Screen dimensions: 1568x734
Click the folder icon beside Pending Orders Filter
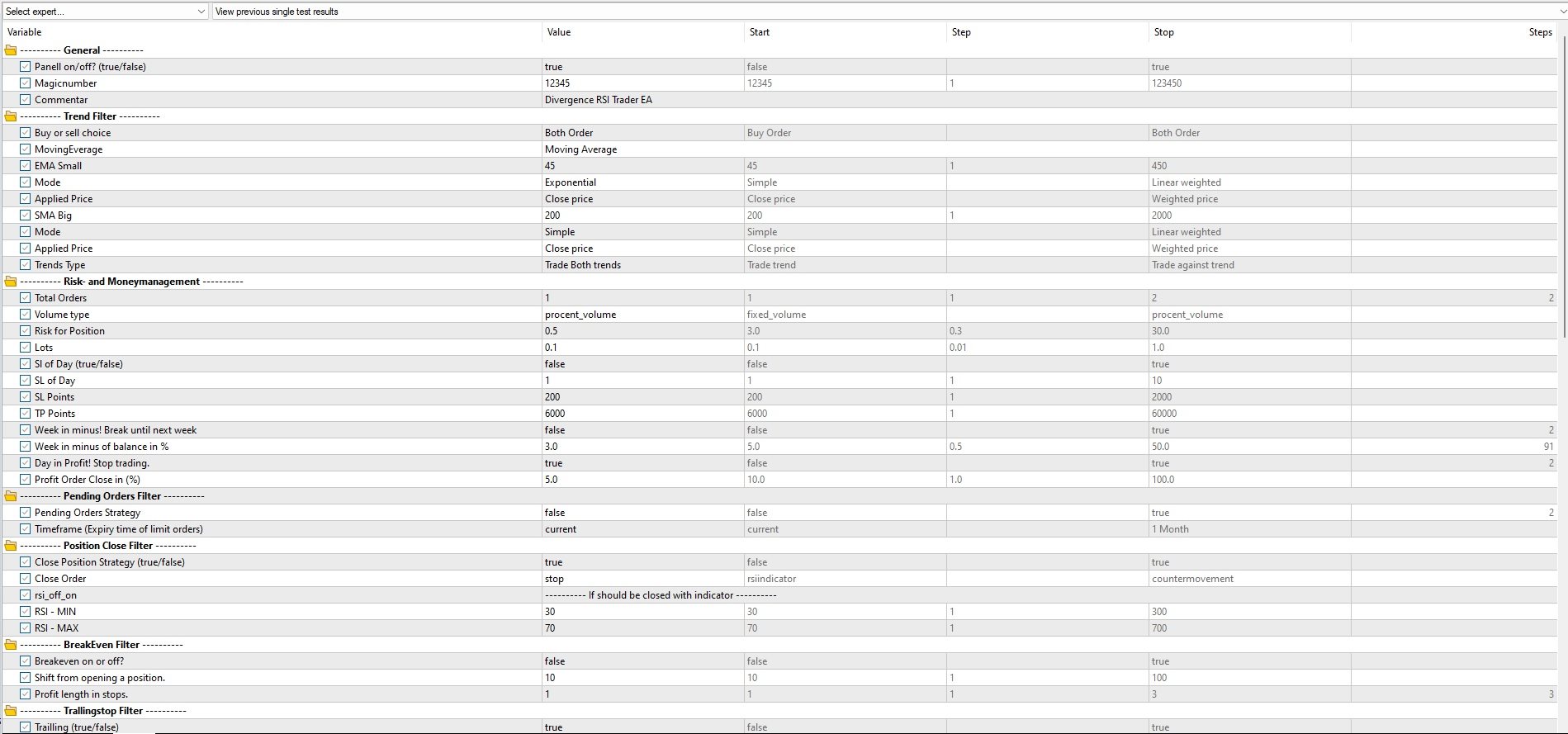tap(11, 495)
